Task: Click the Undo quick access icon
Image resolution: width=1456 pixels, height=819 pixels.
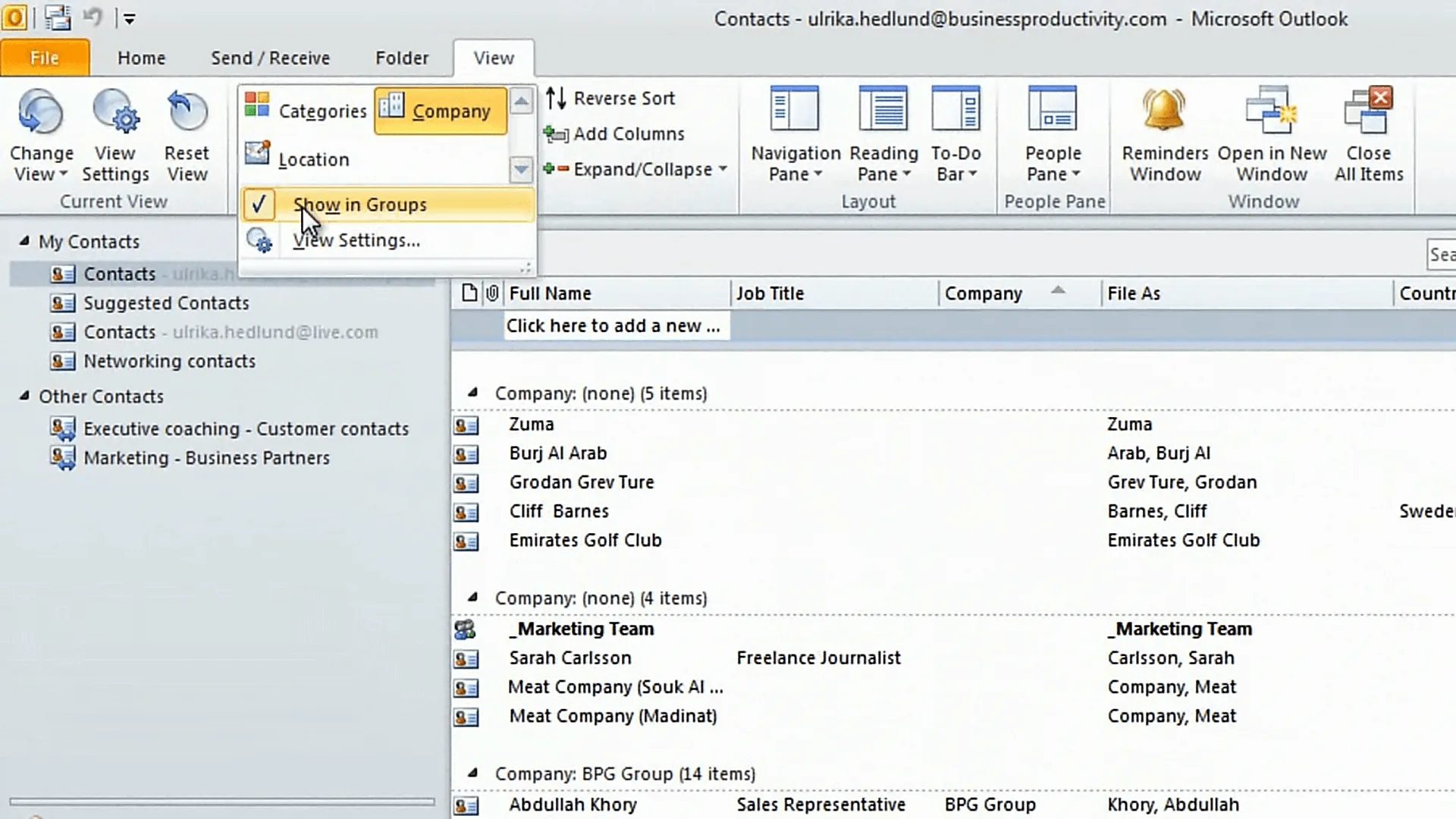Action: pyautogui.click(x=93, y=17)
